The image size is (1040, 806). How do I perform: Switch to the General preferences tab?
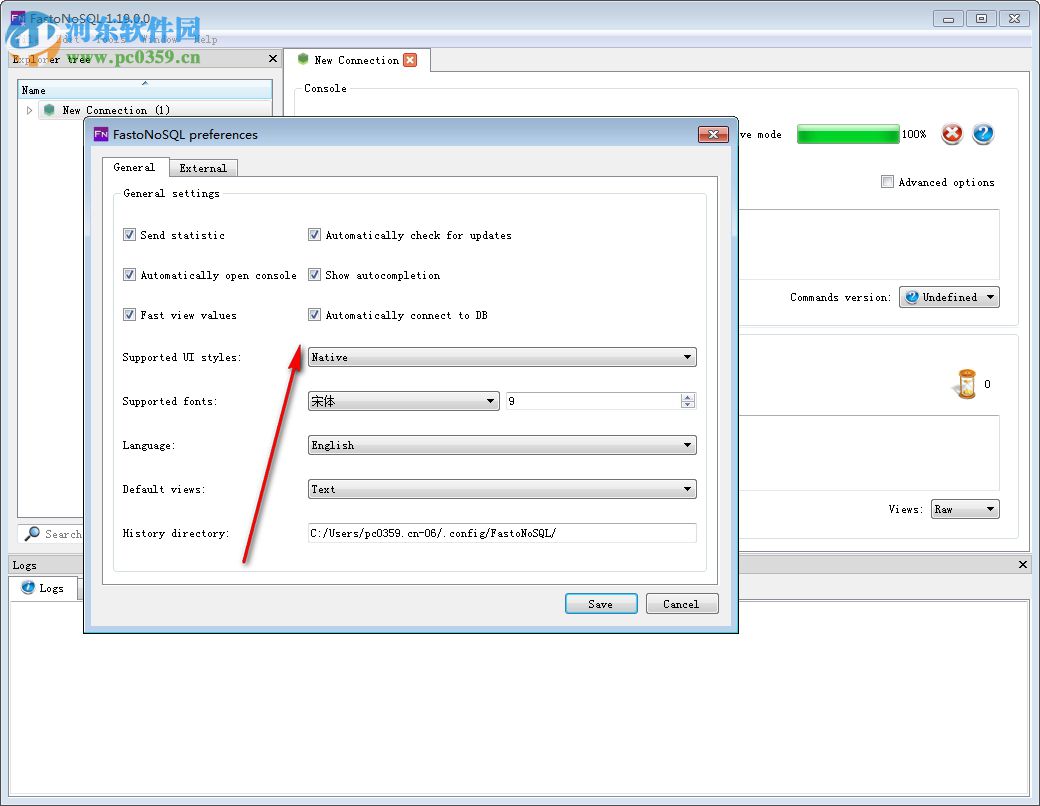pyautogui.click(x=135, y=167)
